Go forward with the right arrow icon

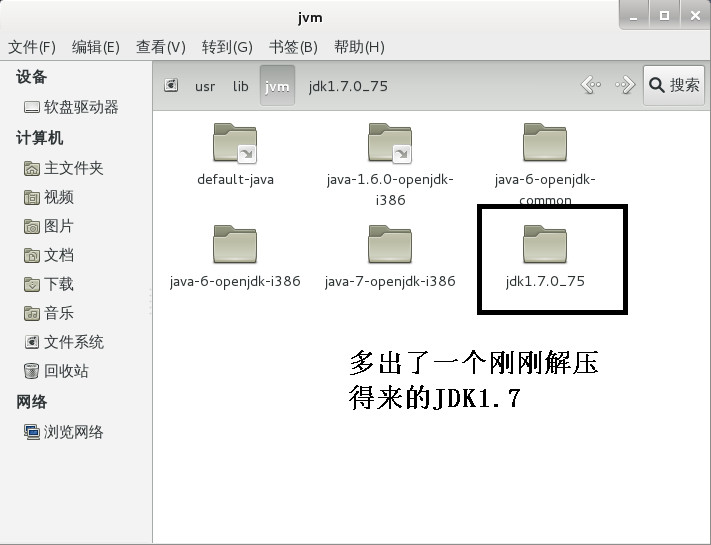[x=625, y=85]
